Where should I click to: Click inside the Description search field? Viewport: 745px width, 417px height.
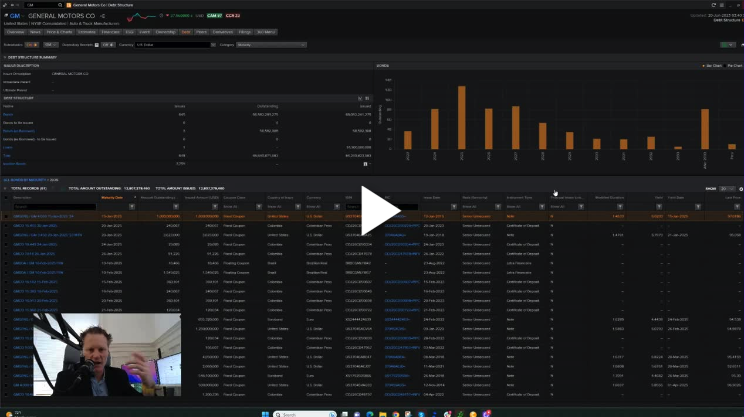click(54, 207)
